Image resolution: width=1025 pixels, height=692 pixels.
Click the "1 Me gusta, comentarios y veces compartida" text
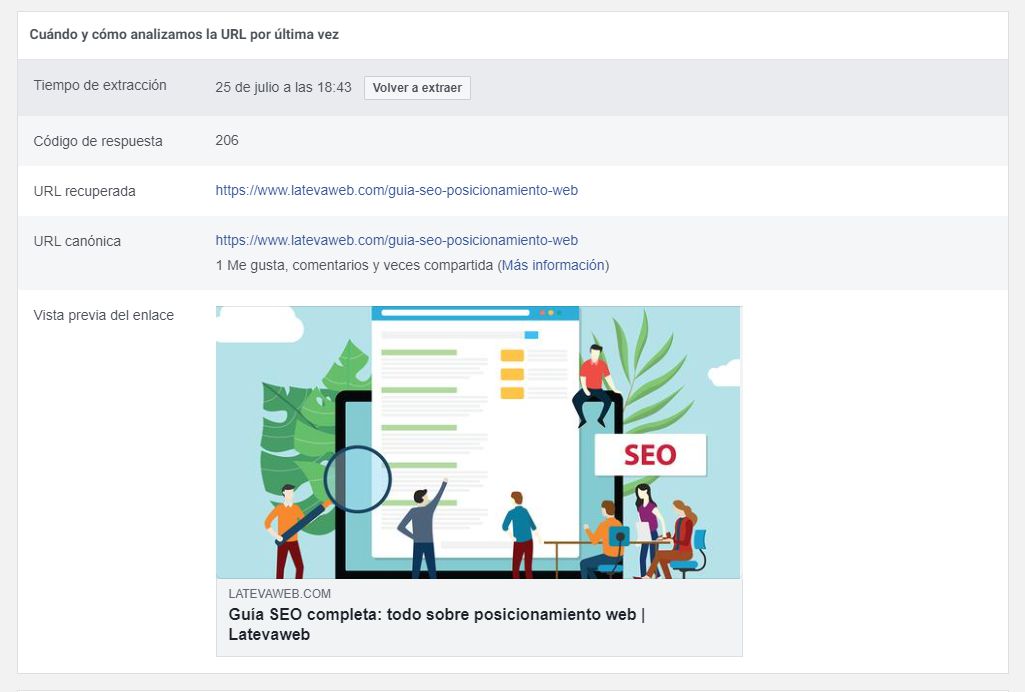click(354, 265)
